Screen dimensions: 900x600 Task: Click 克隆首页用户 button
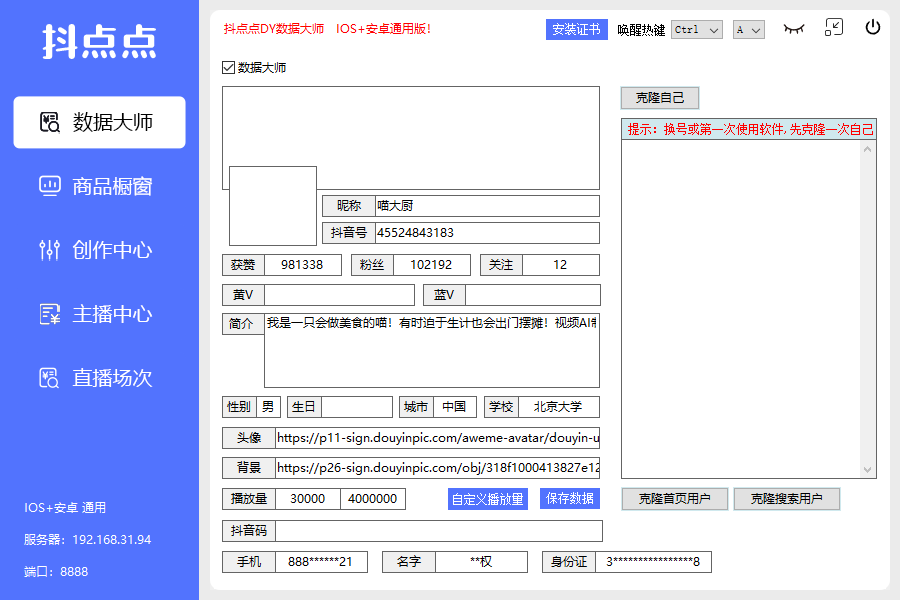tap(674, 499)
